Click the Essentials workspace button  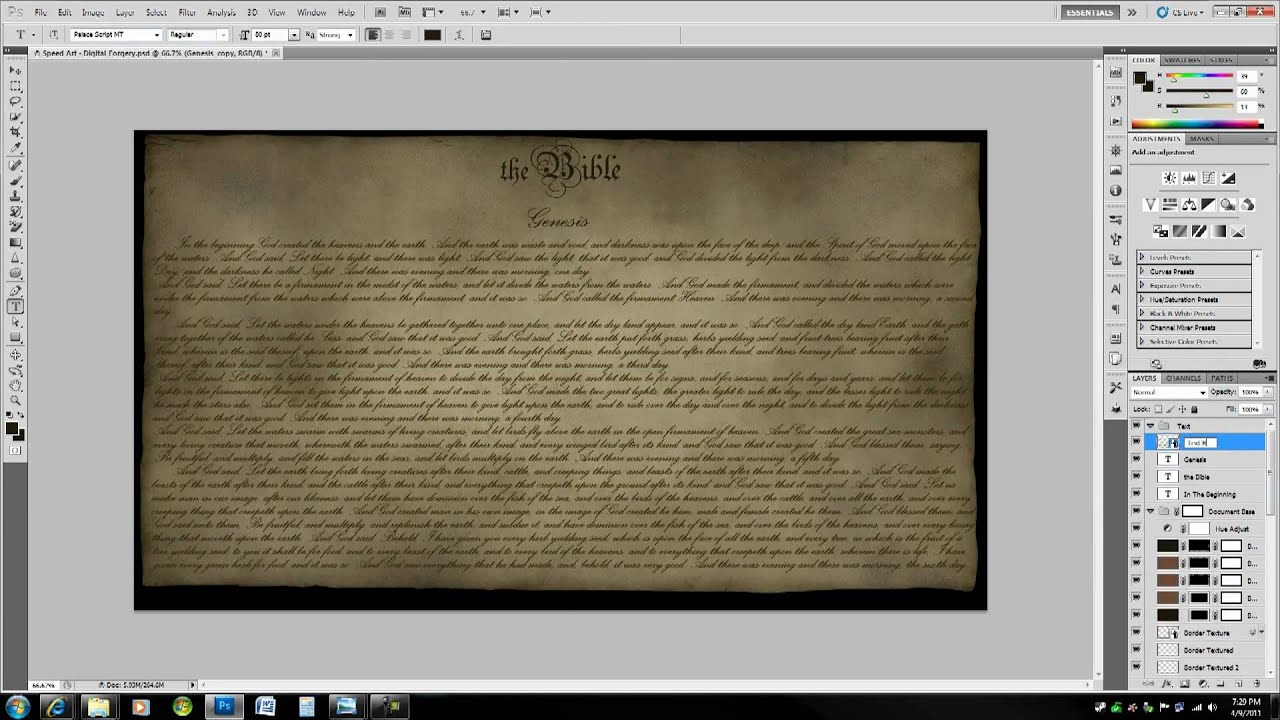click(1090, 12)
